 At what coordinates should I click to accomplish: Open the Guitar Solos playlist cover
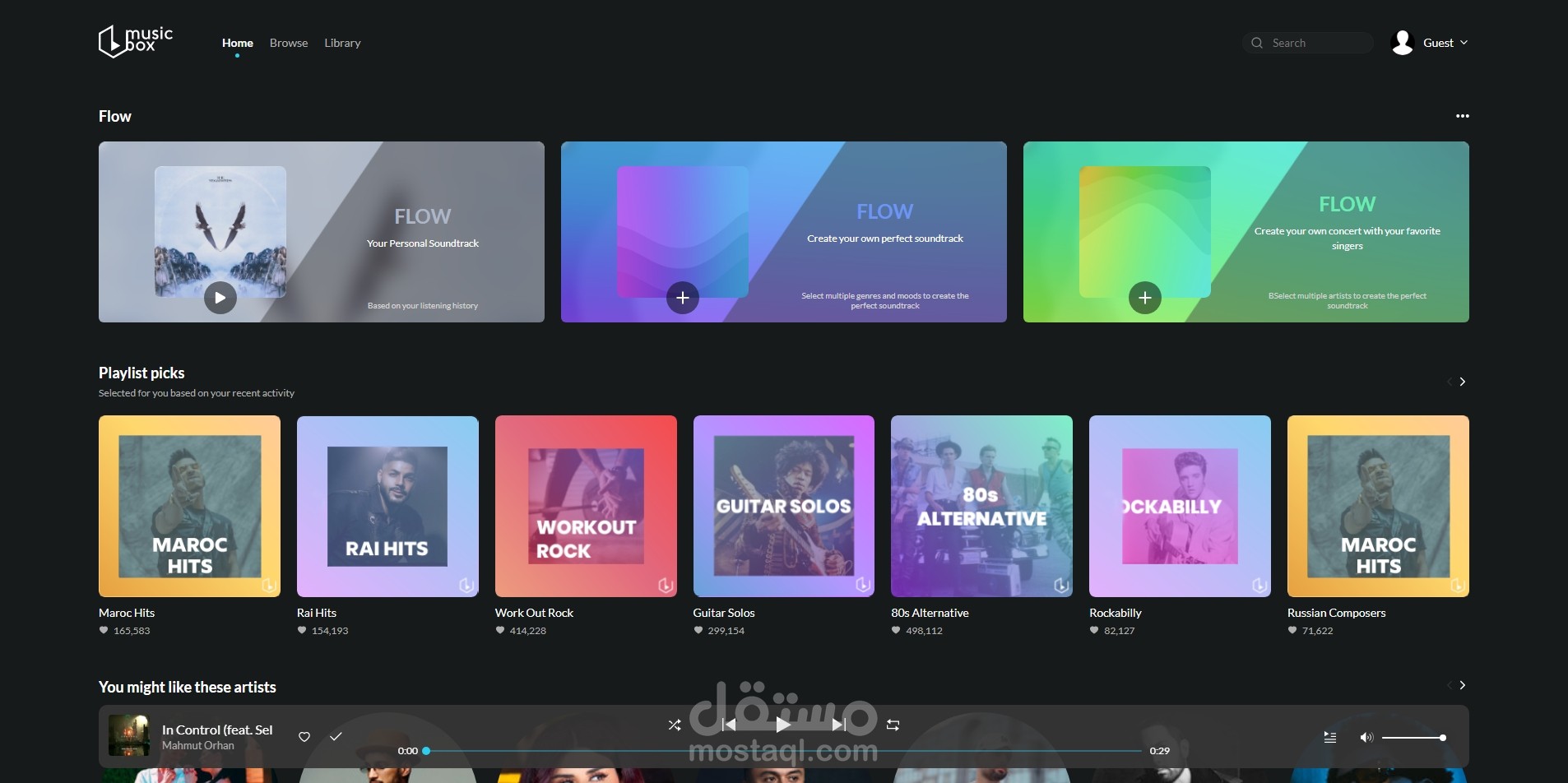784,506
